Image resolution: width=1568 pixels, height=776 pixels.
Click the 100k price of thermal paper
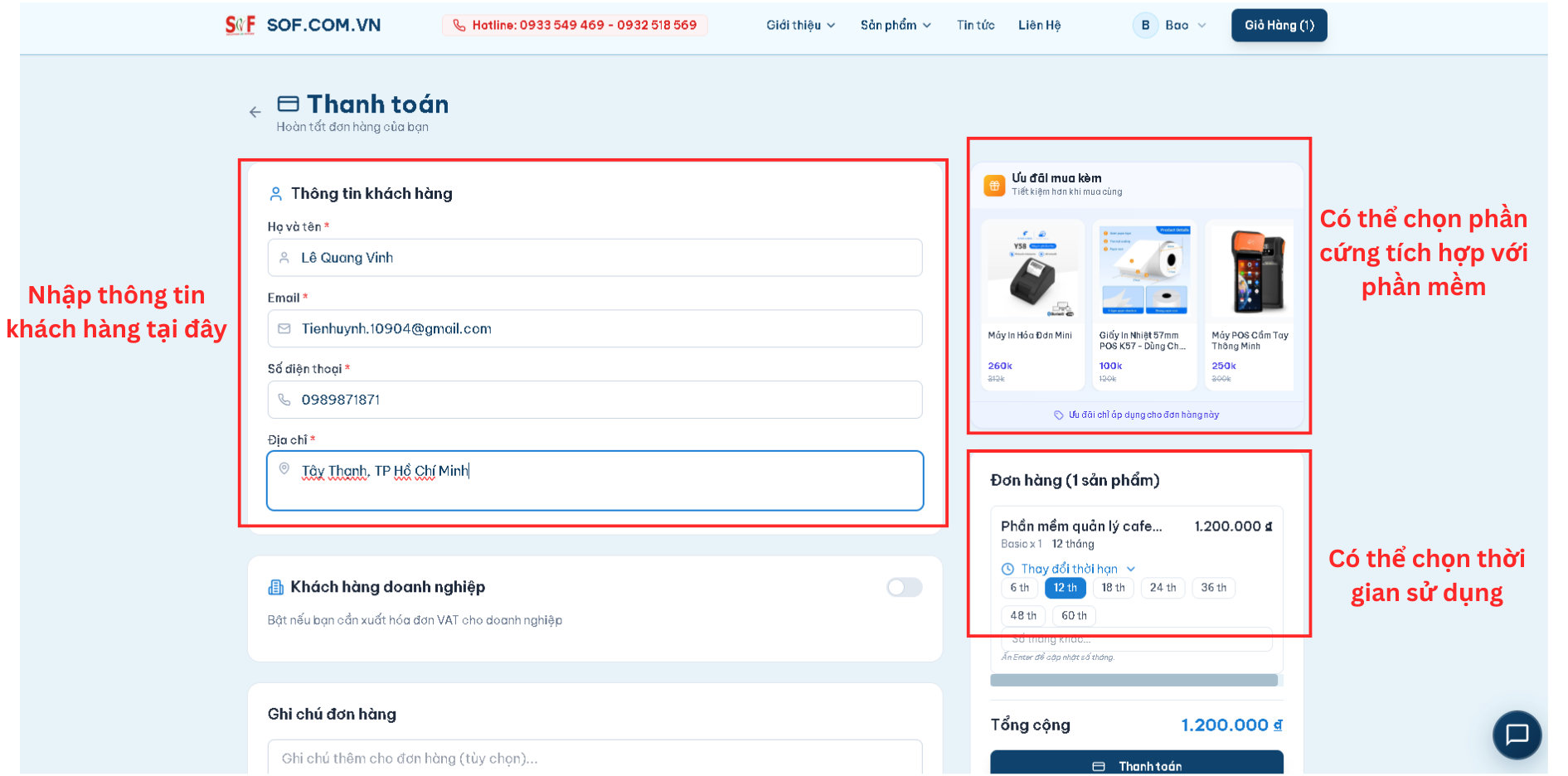(1110, 366)
